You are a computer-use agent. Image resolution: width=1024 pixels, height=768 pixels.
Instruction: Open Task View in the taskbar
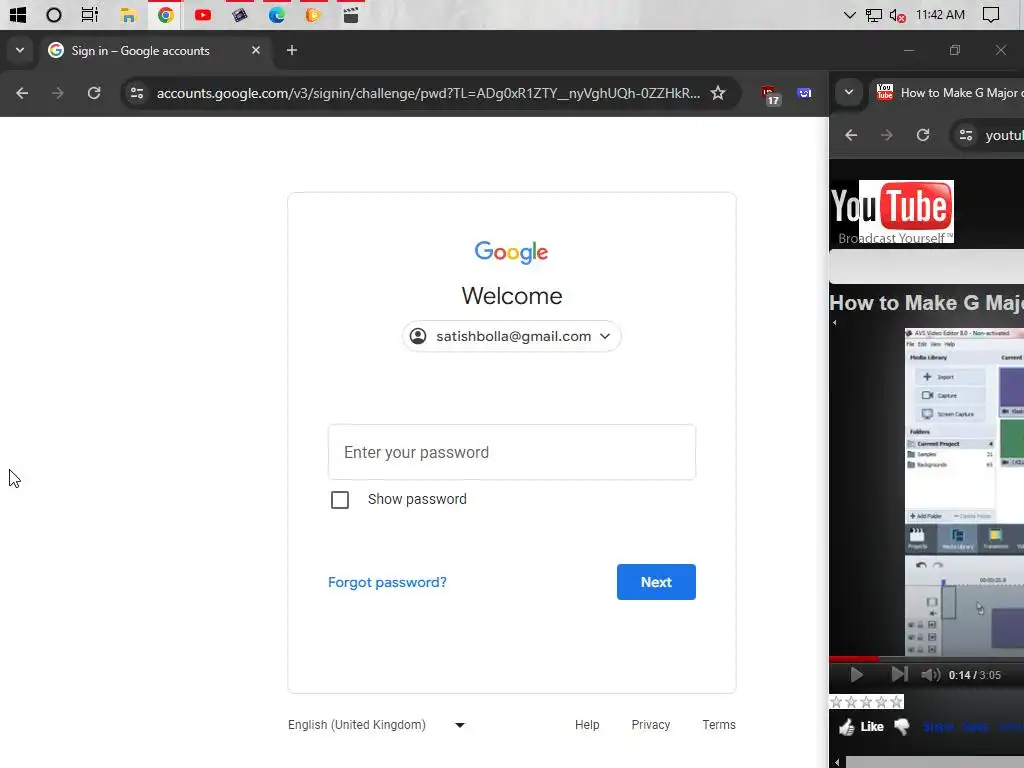pos(89,14)
